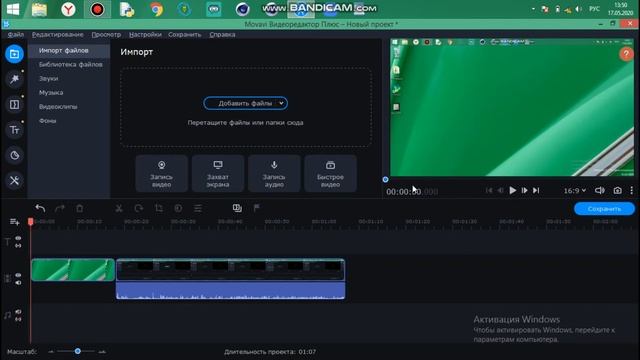Open the Справка menu

[222, 35]
